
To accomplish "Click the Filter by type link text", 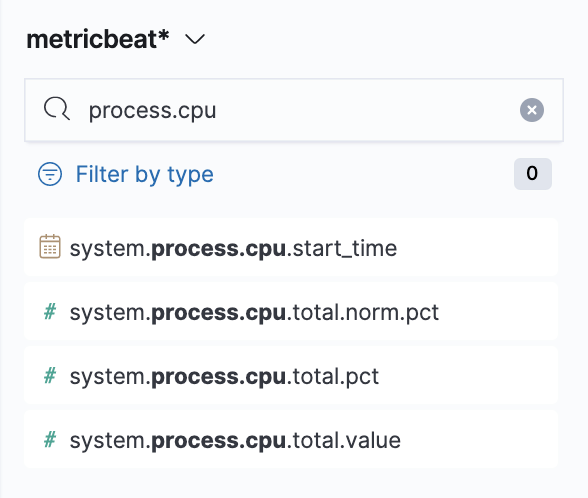I will pyautogui.click(x=145, y=174).
